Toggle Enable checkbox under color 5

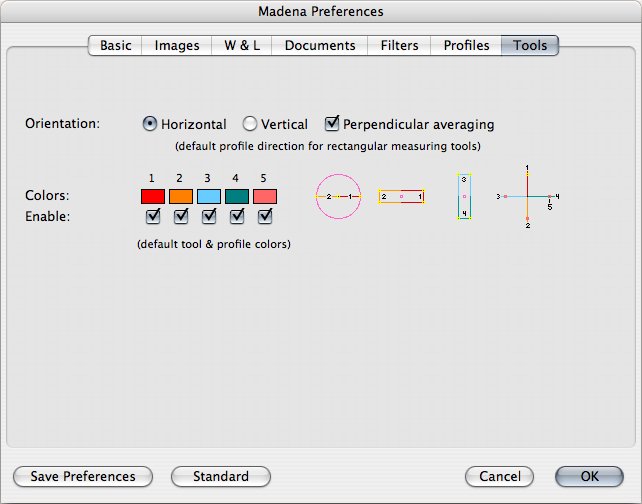pos(265,216)
